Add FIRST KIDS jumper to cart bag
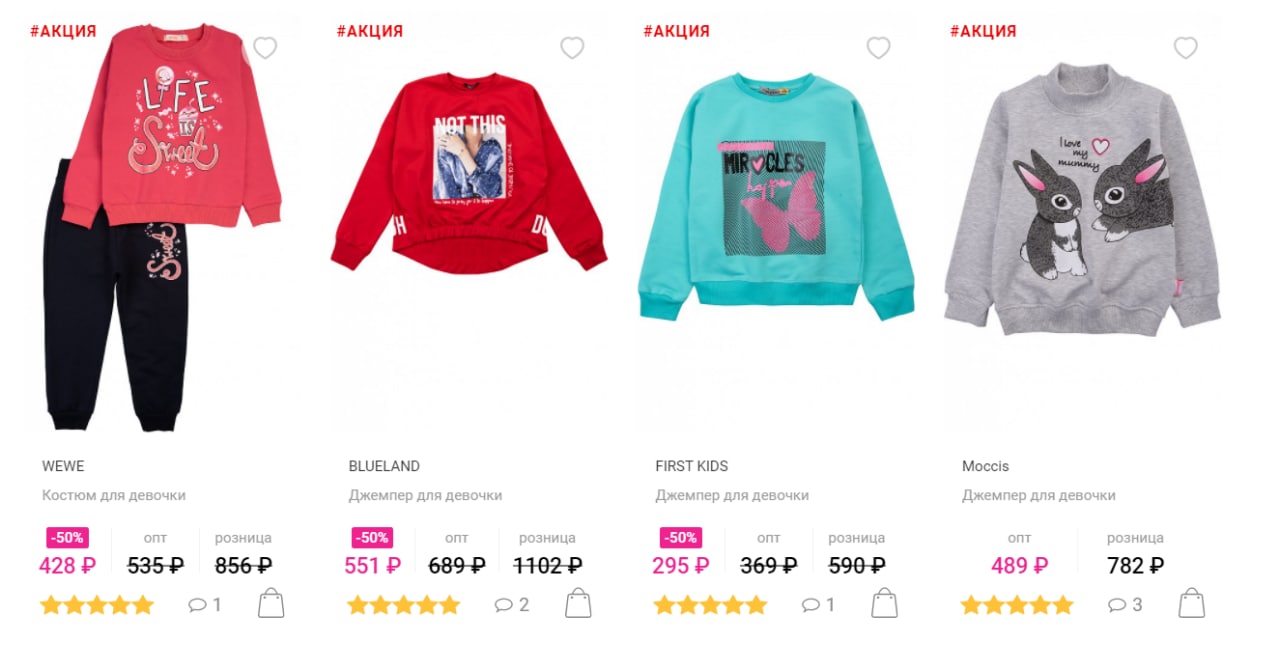 tap(884, 603)
